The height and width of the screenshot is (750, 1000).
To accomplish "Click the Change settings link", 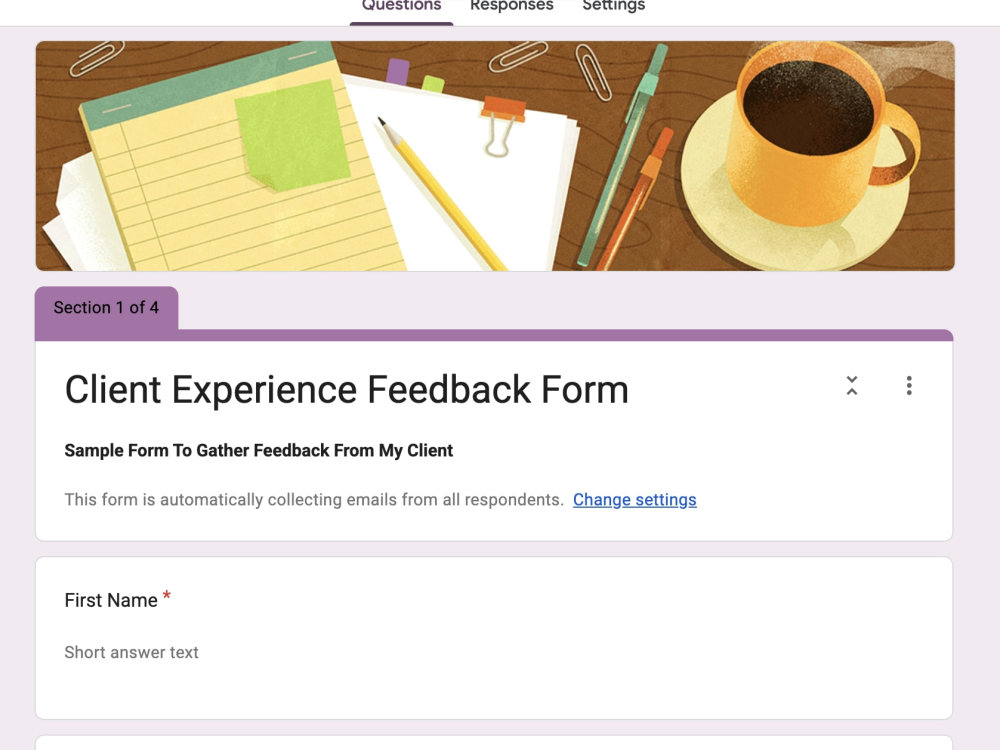I will pos(635,499).
